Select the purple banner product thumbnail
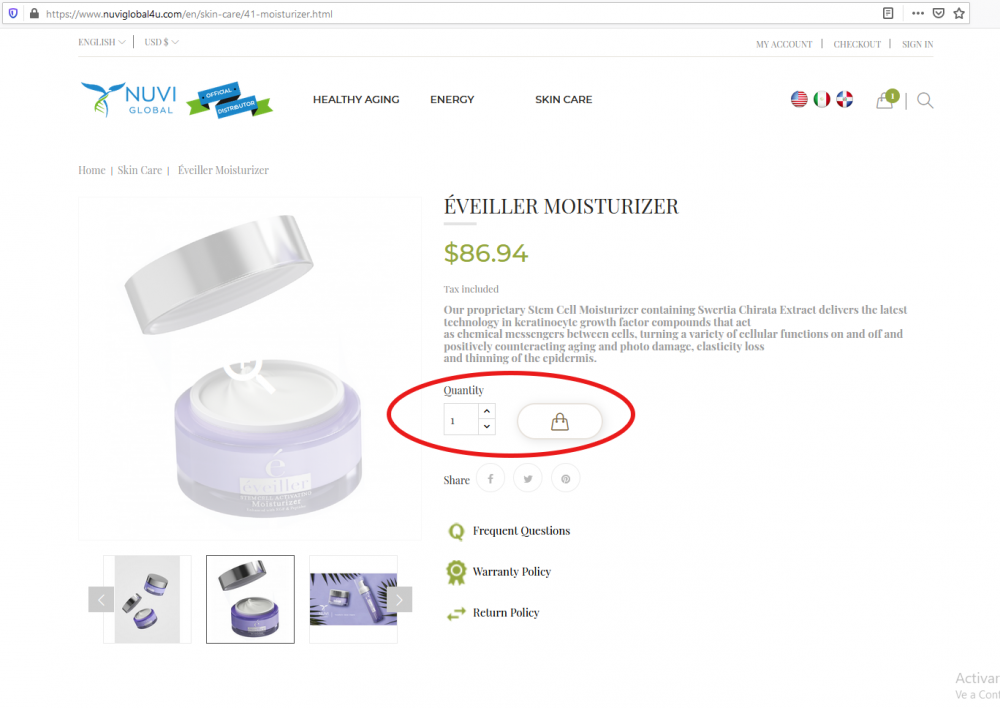This screenshot has height=708, width=1000. coord(353,600)
